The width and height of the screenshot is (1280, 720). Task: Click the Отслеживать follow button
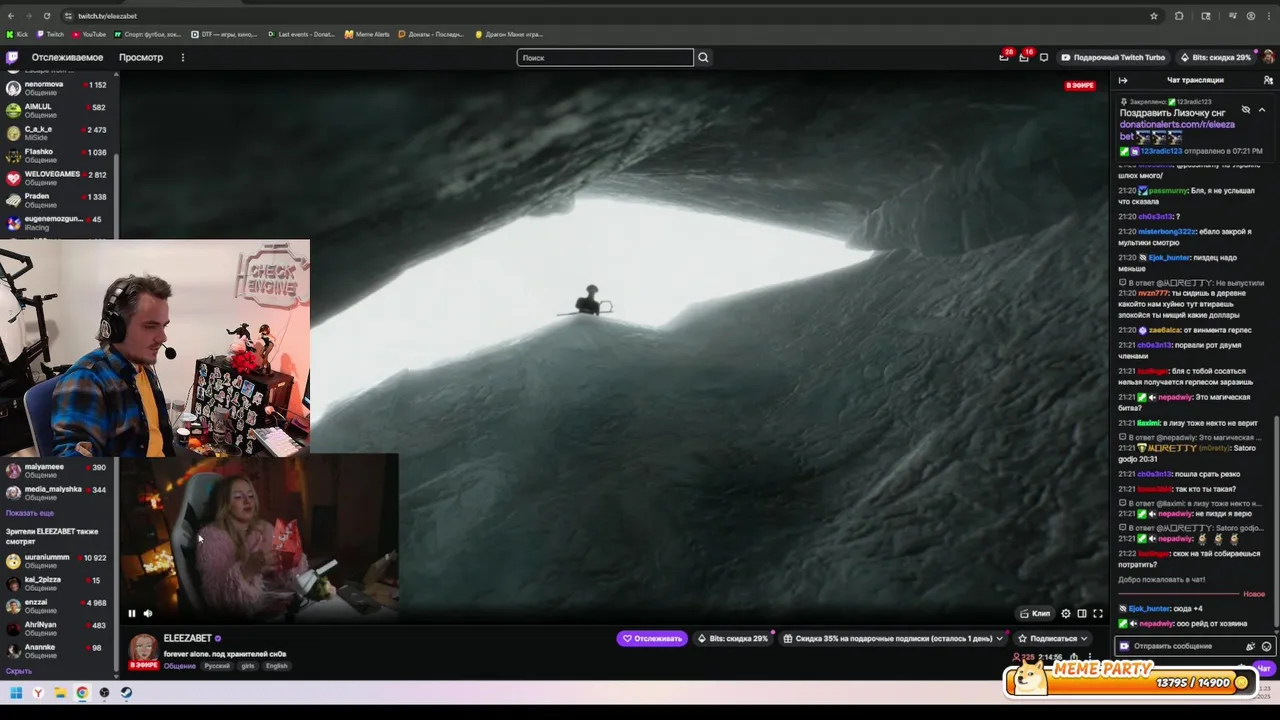tap(652, 638)
